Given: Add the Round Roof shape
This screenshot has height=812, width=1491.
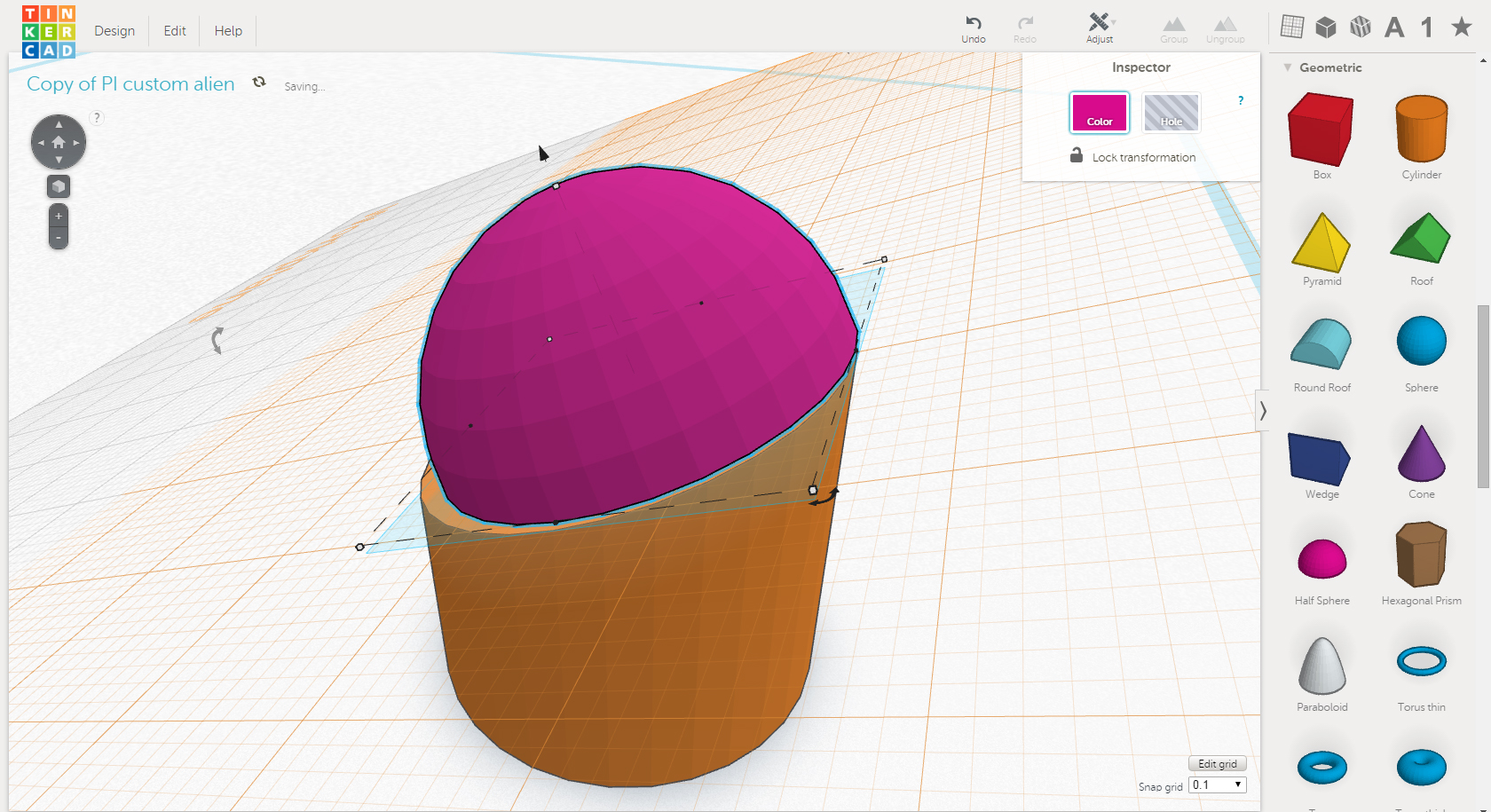Looking at the screenshot, I should 1321,343.
